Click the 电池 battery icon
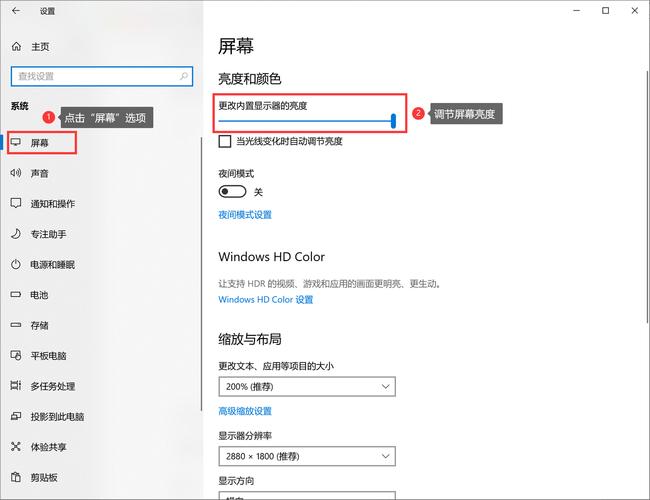Viewport: 650px width, 500px height. (x=16, y=295)
